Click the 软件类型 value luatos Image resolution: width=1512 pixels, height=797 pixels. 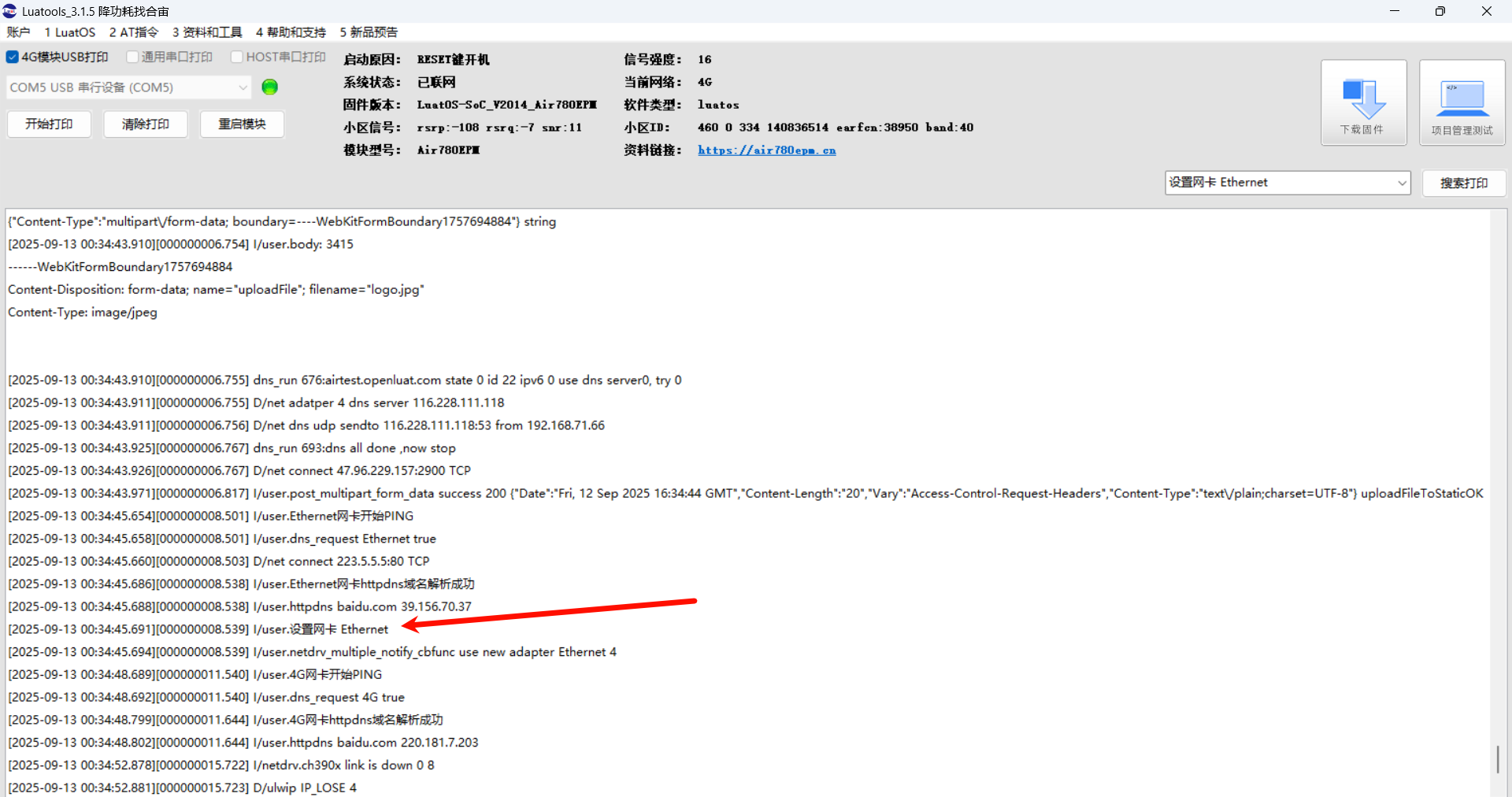click(x=718, y=105)
